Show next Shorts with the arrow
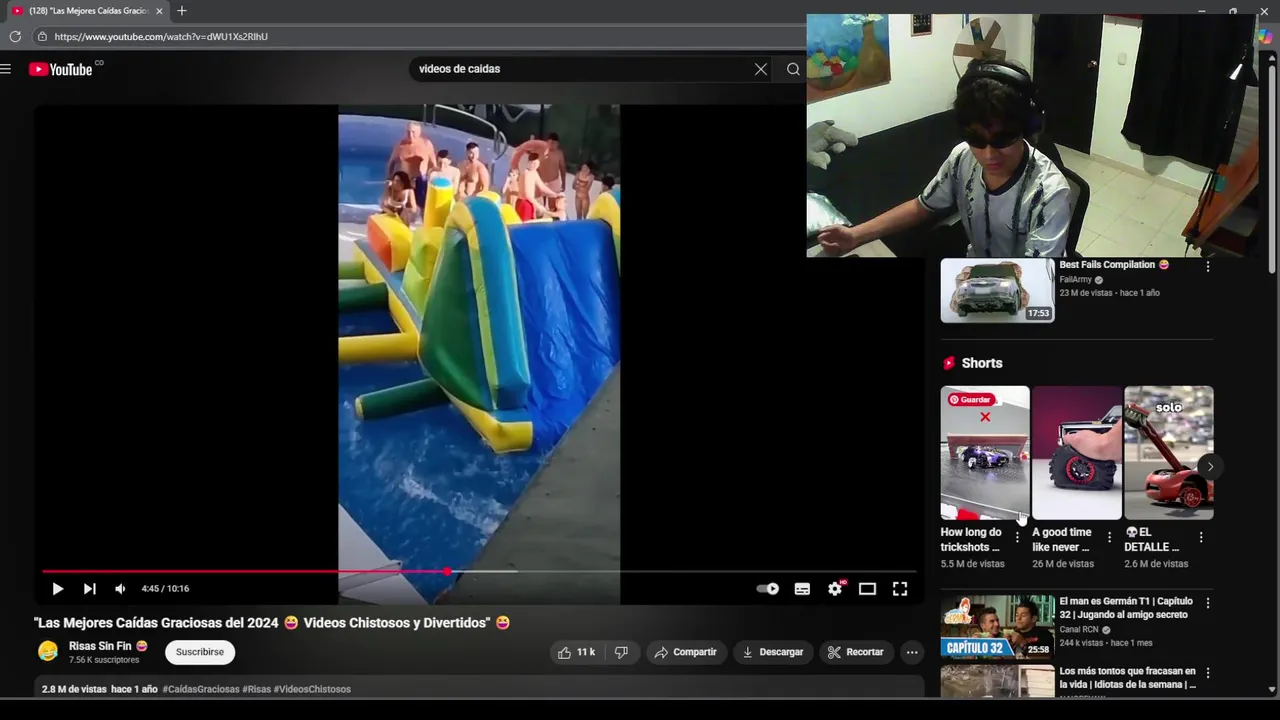Image resolution: width=1280 pixels, height=720 pixels. (x=1210, y=466)
